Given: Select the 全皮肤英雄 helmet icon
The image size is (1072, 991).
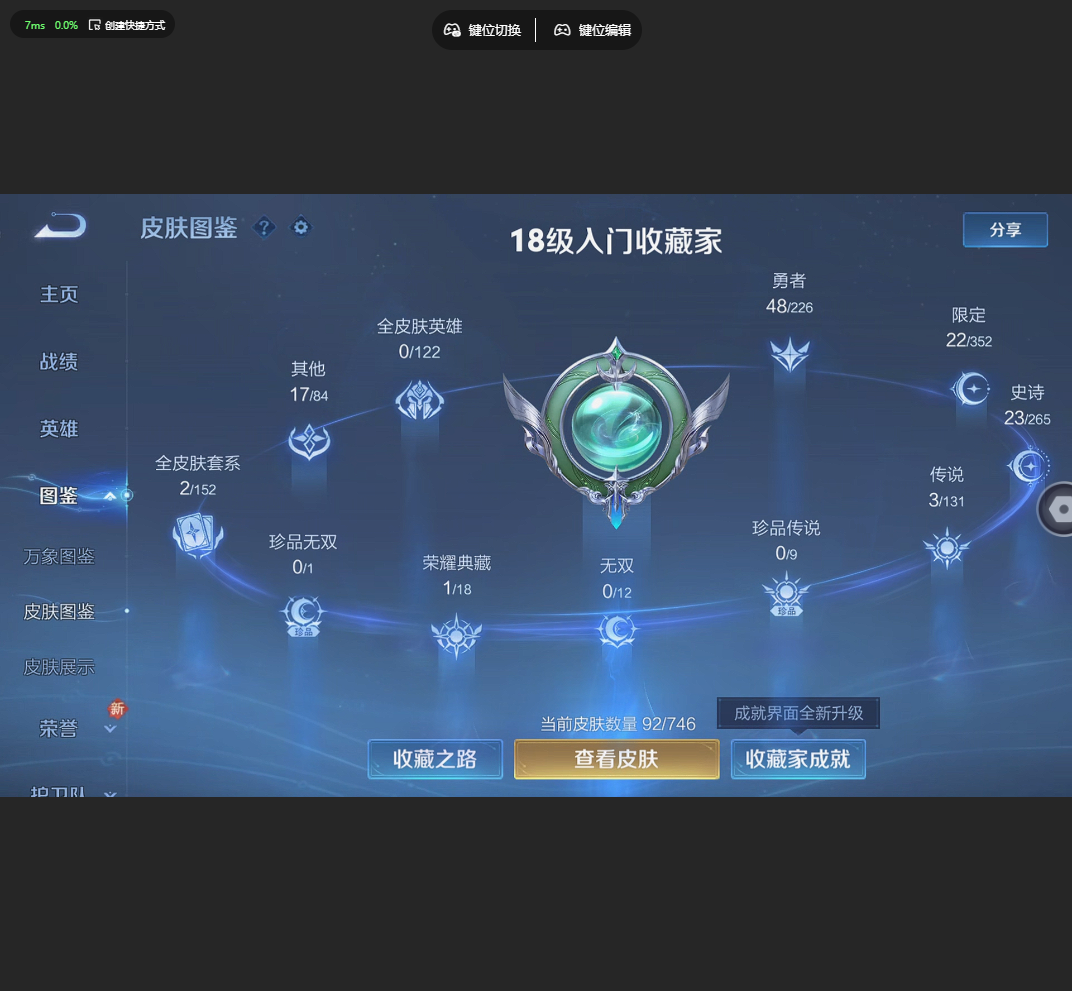Looking at the screenshot, I should [419, 400].
